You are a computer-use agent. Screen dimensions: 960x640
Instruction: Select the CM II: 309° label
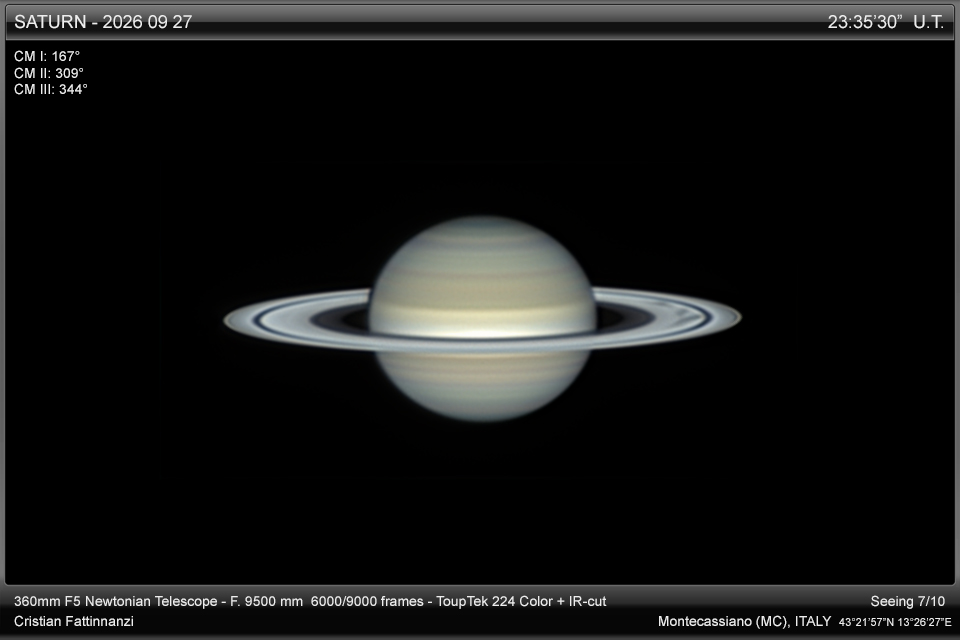(49, 73)
